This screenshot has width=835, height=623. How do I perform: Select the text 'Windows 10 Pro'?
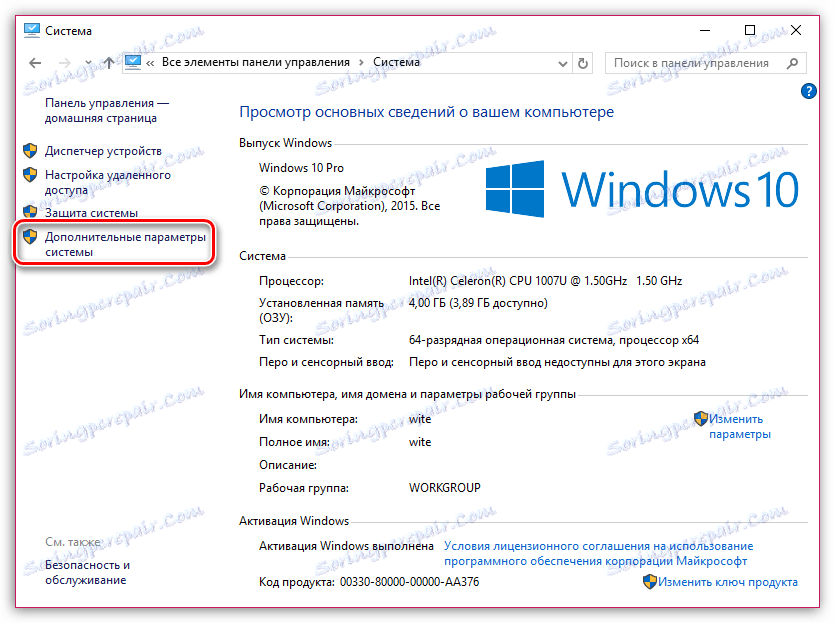tap(301, 168)
